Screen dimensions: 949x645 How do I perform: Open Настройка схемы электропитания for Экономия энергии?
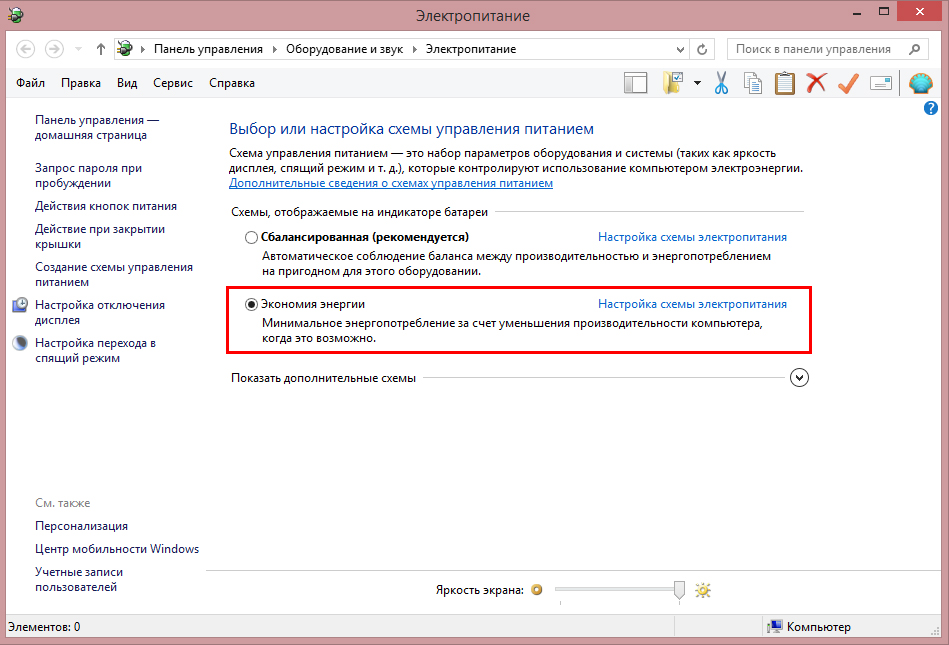[692, 304]
